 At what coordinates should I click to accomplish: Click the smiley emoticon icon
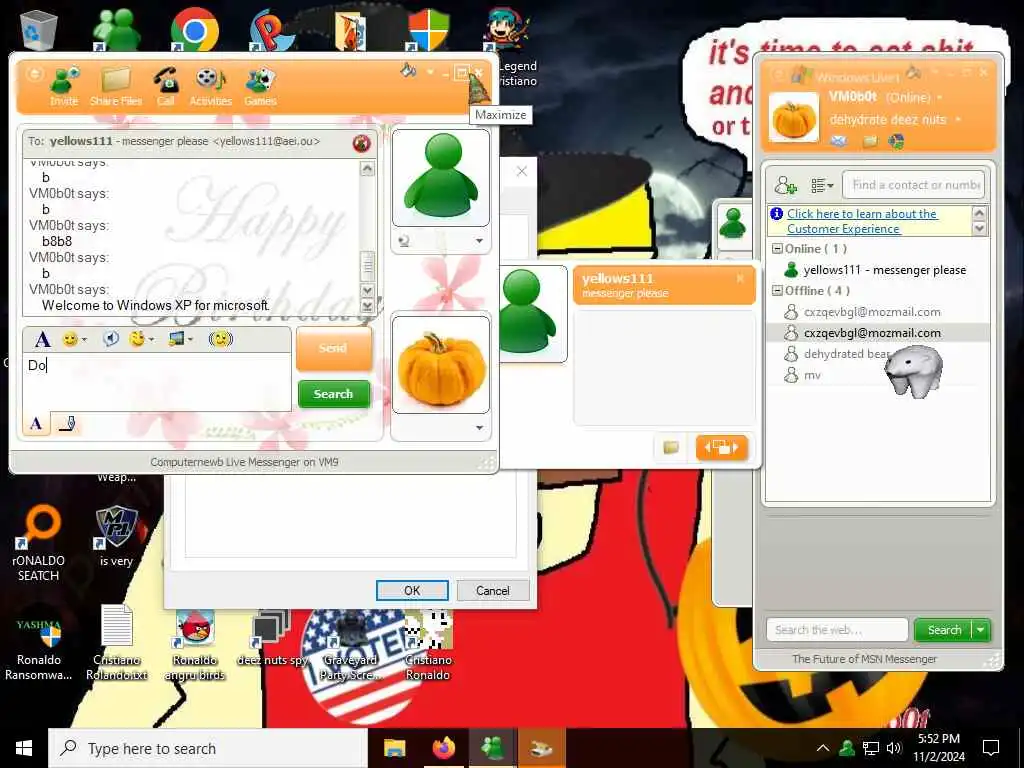(x=70, y=339)
